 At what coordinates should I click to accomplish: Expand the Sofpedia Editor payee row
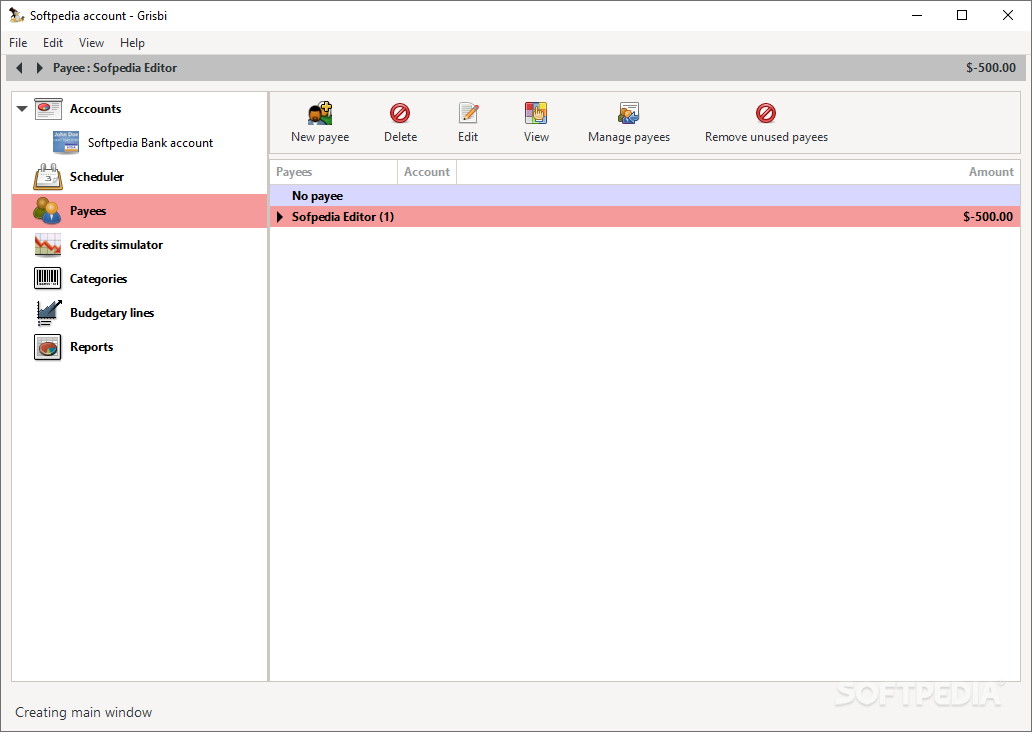click(280, 217)
